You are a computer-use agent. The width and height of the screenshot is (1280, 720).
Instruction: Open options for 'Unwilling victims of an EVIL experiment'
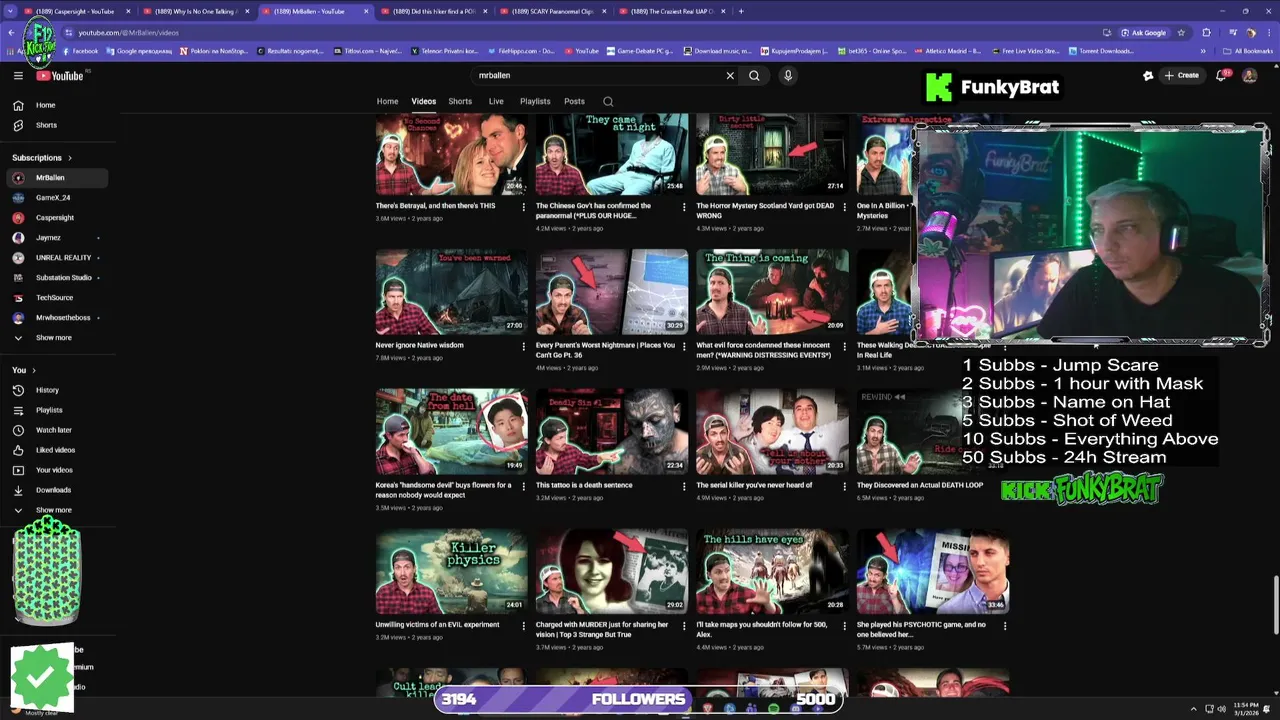(524, 627)
